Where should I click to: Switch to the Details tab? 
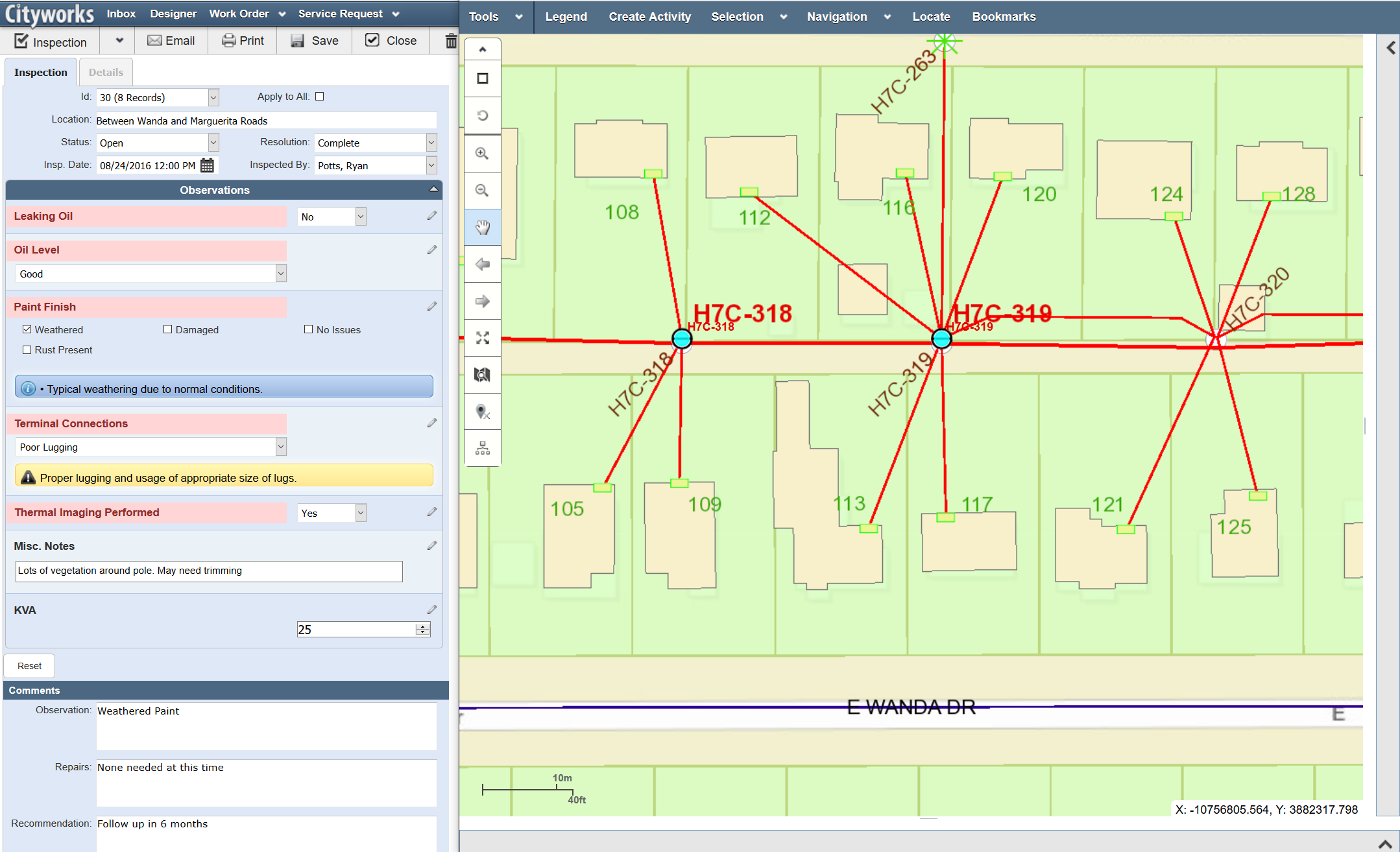click(x=106, y=72)
